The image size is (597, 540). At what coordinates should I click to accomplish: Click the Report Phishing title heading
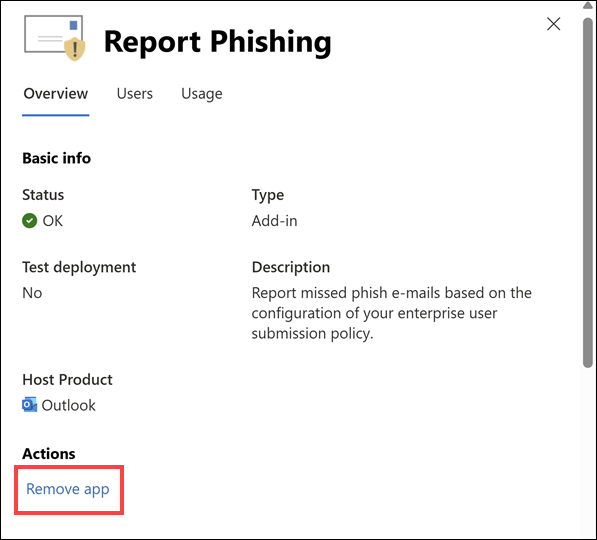[218, 42]
